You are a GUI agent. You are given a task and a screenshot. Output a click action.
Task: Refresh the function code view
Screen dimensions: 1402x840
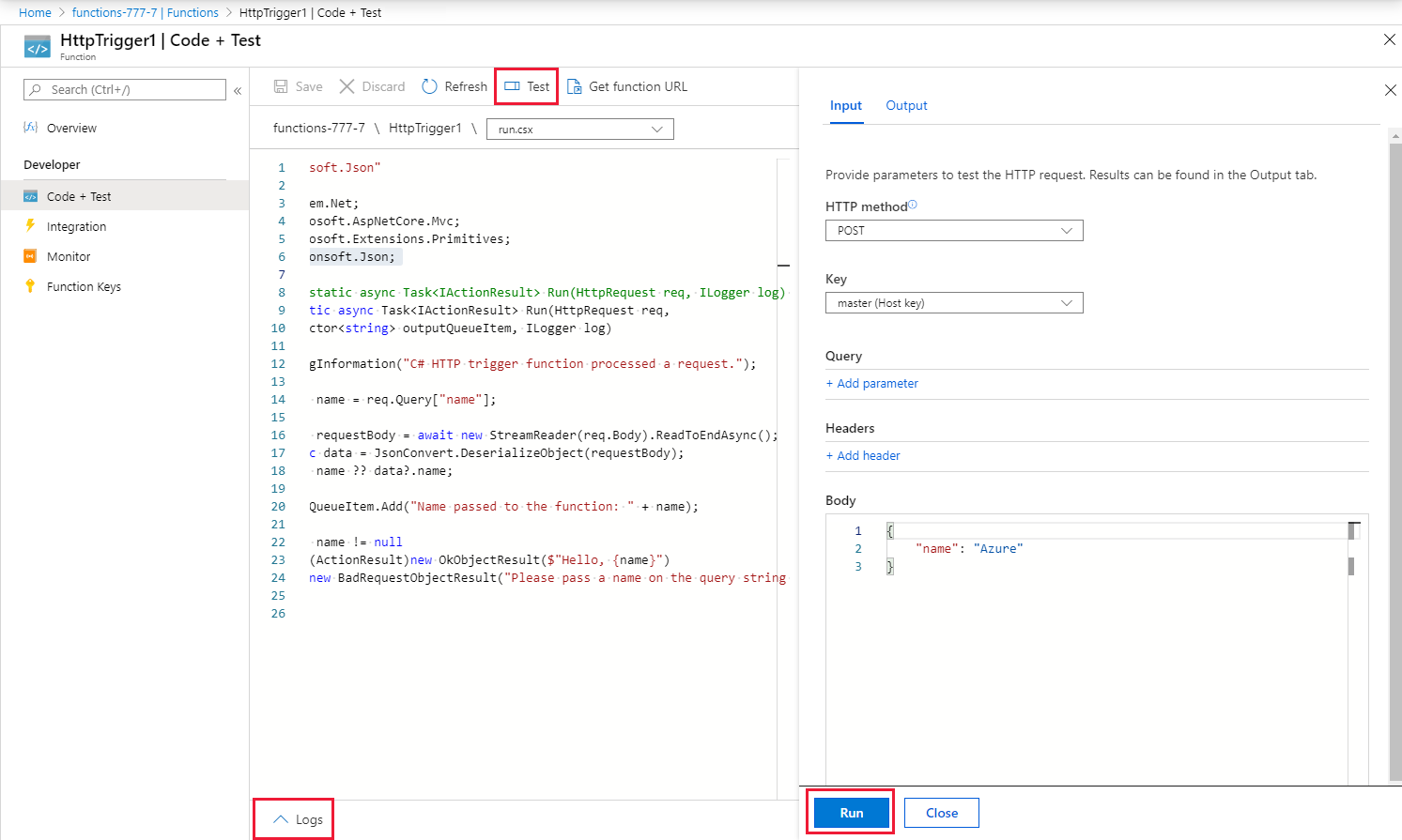454,85
